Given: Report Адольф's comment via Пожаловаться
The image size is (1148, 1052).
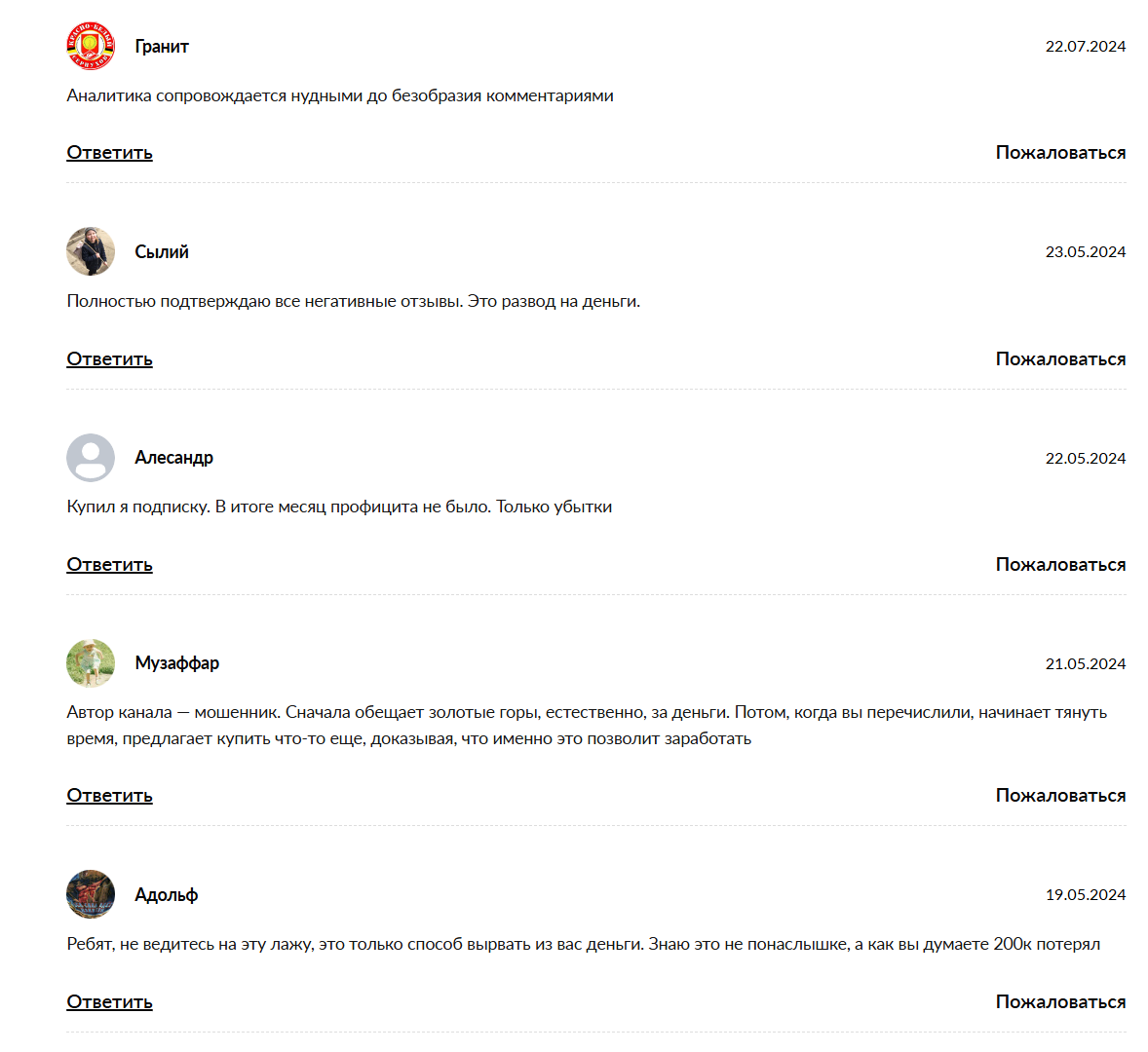Looking at the screenshot, I should [x=1060, y=1002].
